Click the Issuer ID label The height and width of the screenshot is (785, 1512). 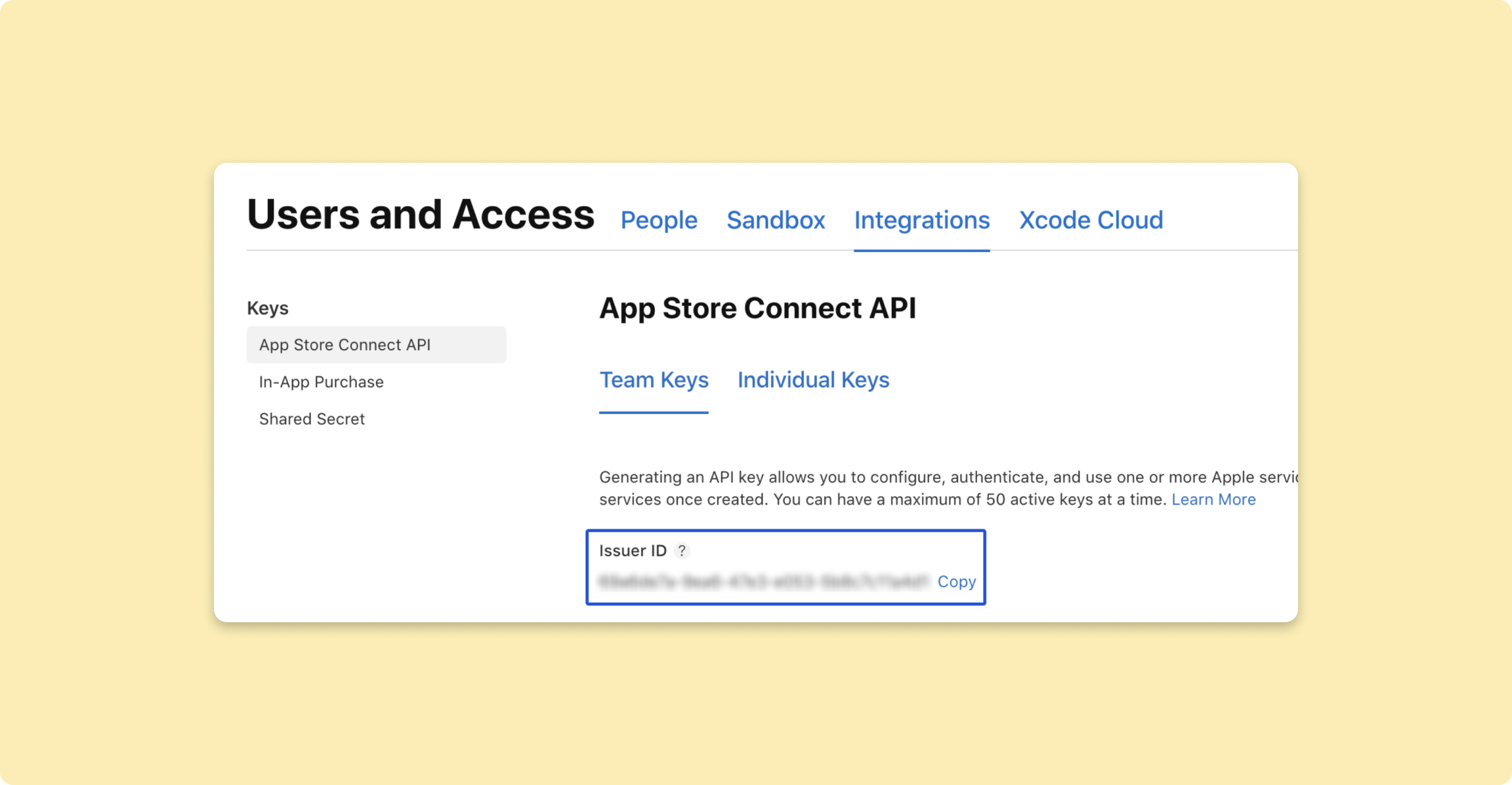[x=633, y=551]
